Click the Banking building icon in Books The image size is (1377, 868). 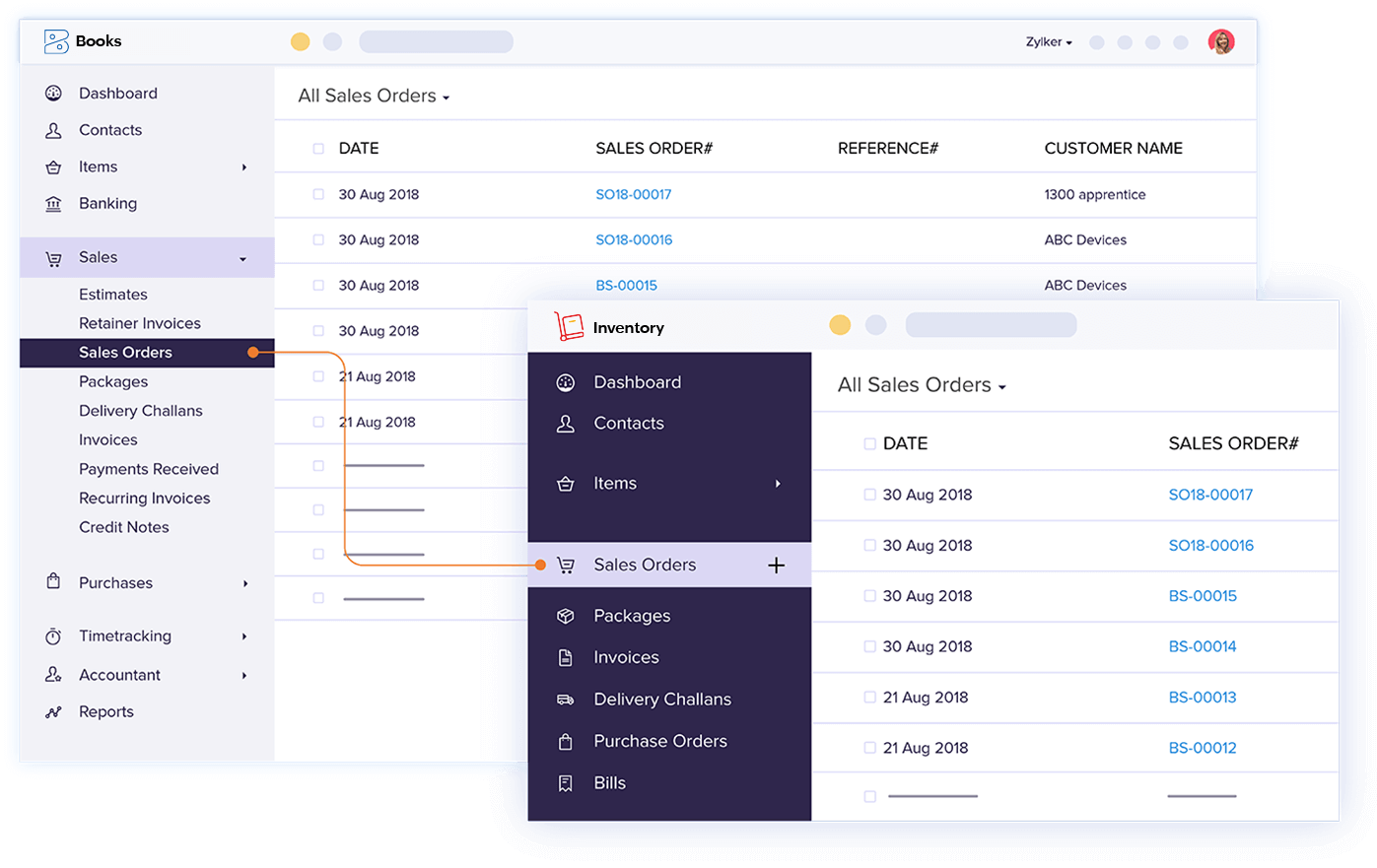(x=53, y=204)
